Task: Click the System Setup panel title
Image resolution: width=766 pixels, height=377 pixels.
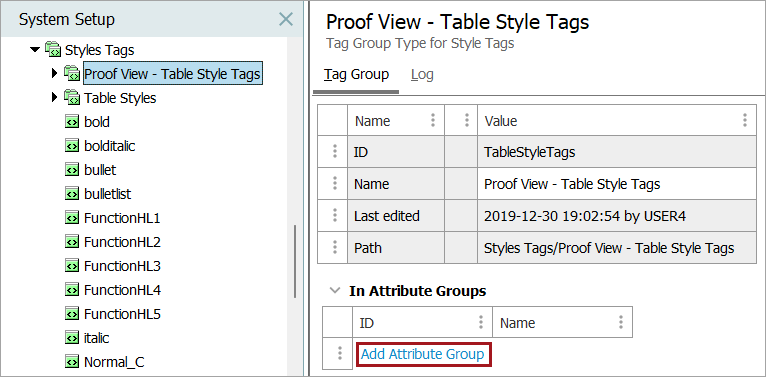Action: [67, 20]
